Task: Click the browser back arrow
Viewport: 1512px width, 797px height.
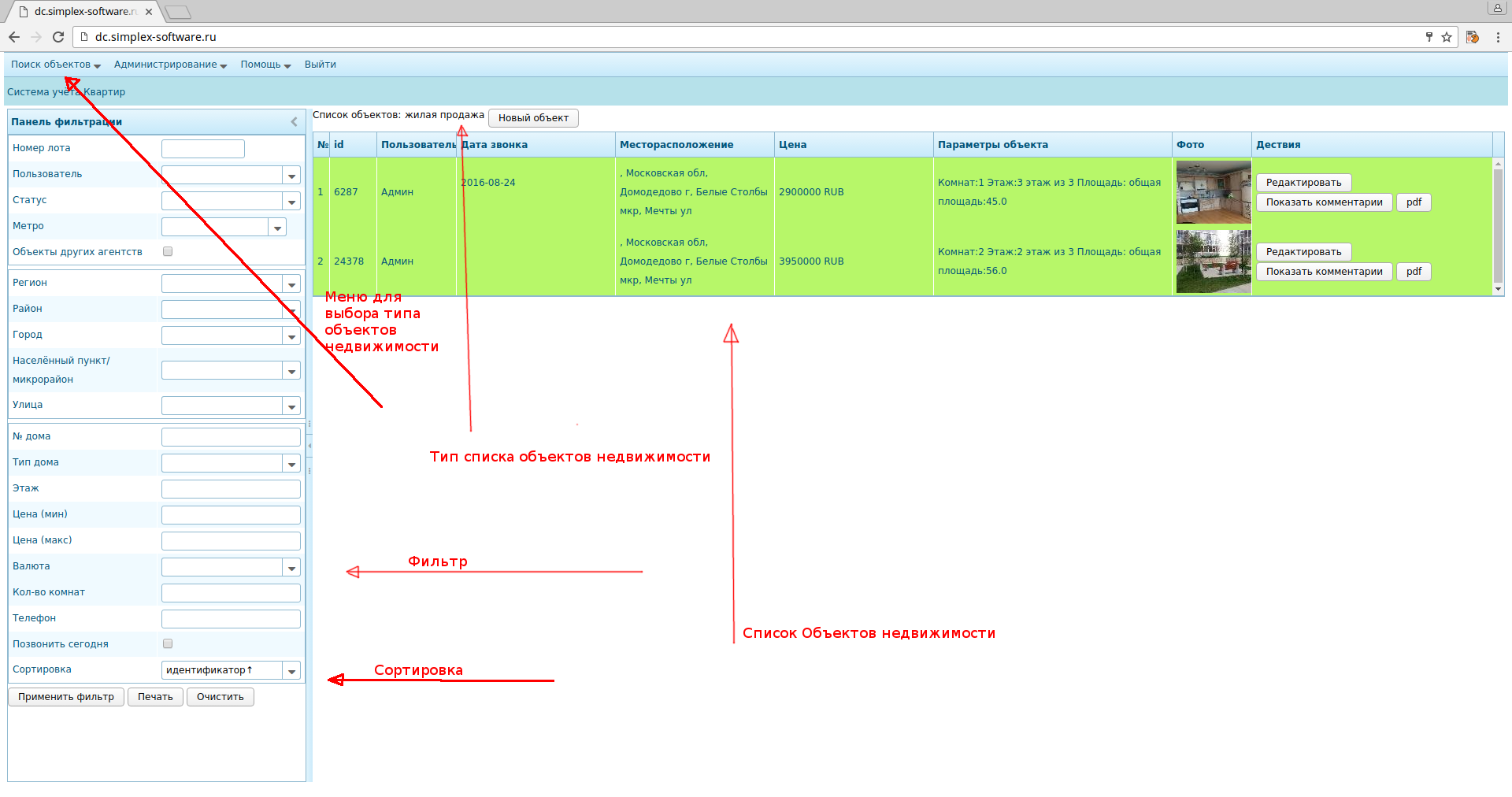Action: (x=14, y=37)
